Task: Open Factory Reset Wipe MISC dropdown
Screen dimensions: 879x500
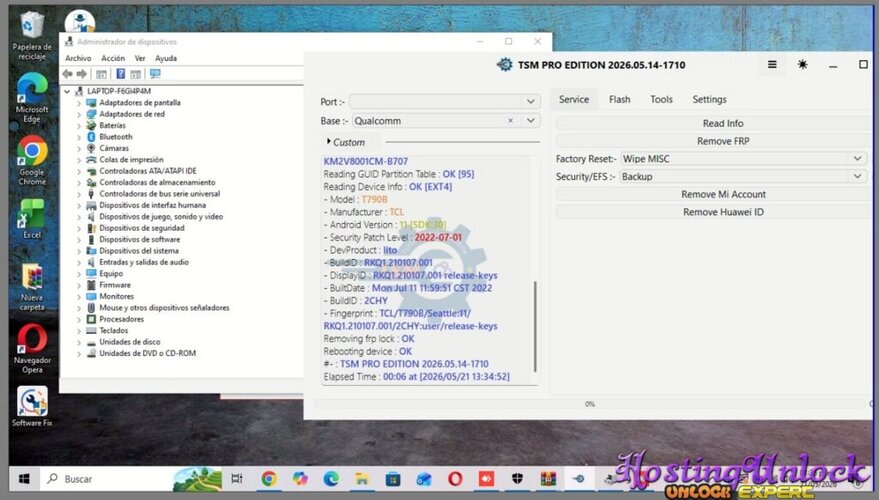Action: [743, 159]
